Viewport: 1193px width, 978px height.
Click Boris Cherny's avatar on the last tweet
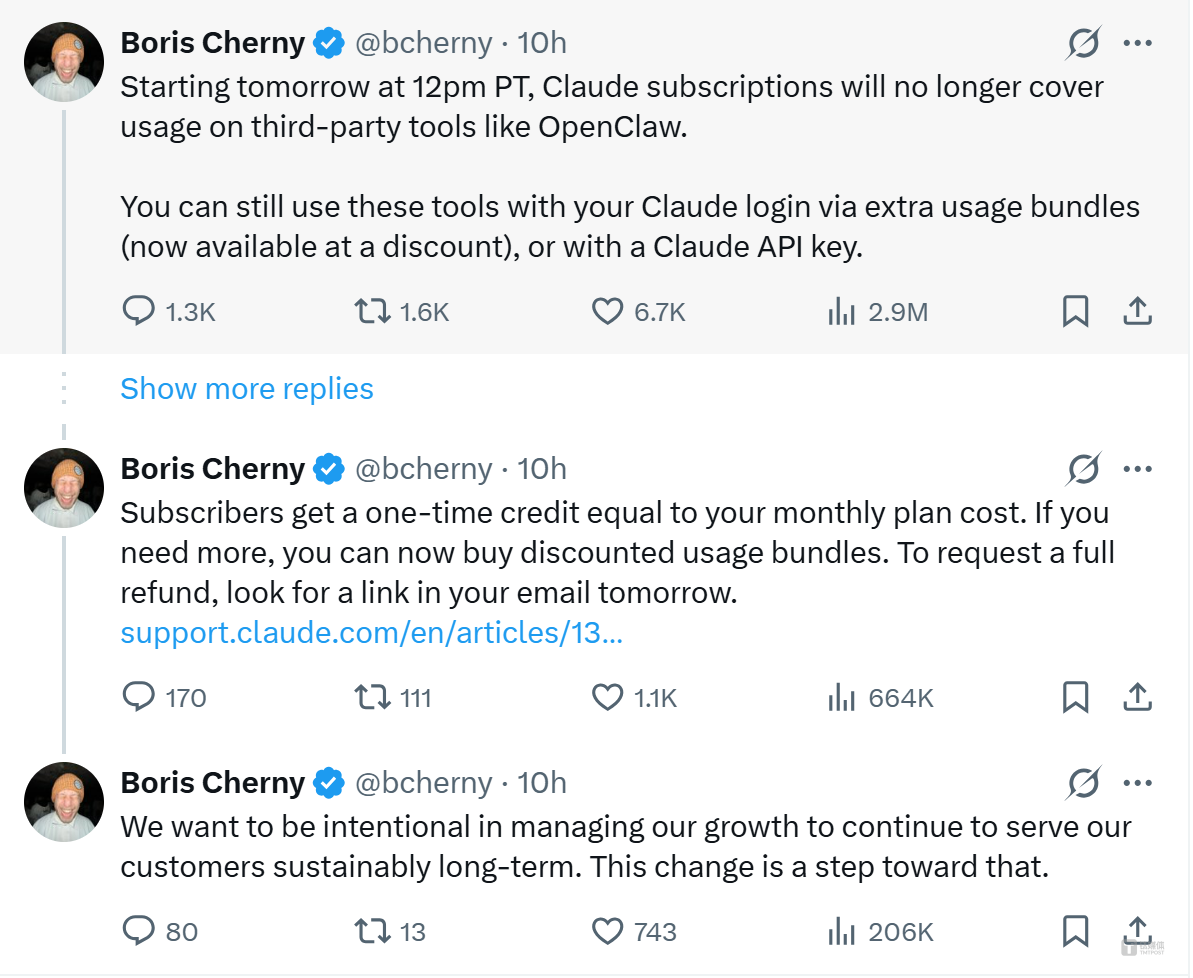64,802
